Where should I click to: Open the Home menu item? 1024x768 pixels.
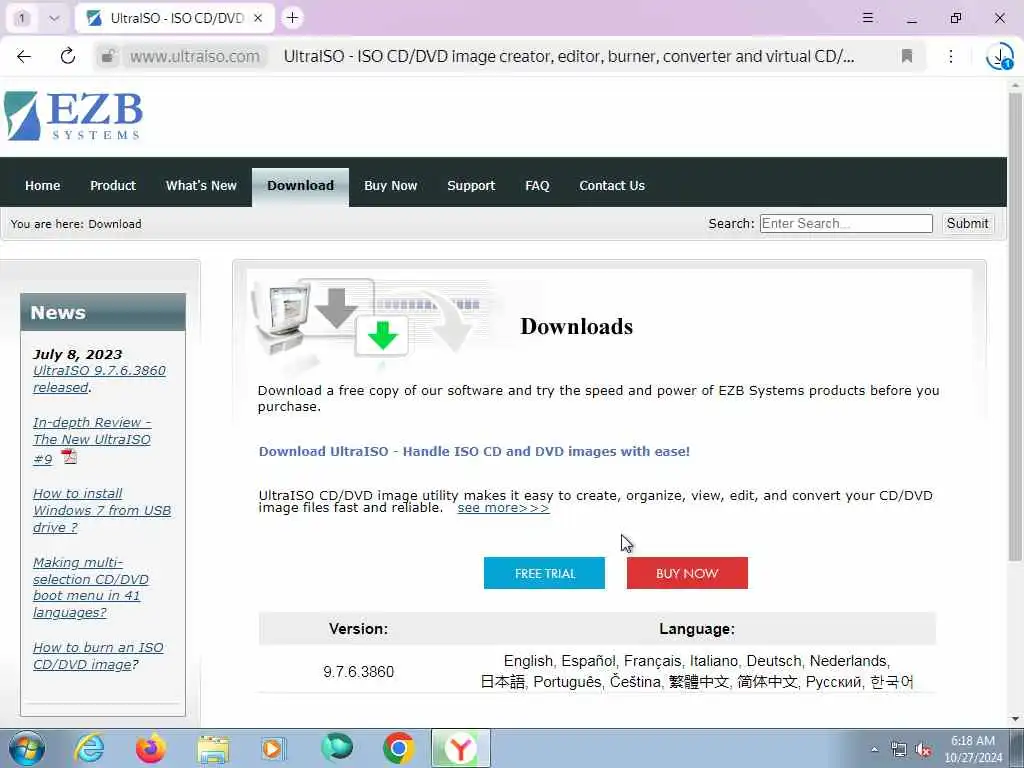[x=42, y=185]
